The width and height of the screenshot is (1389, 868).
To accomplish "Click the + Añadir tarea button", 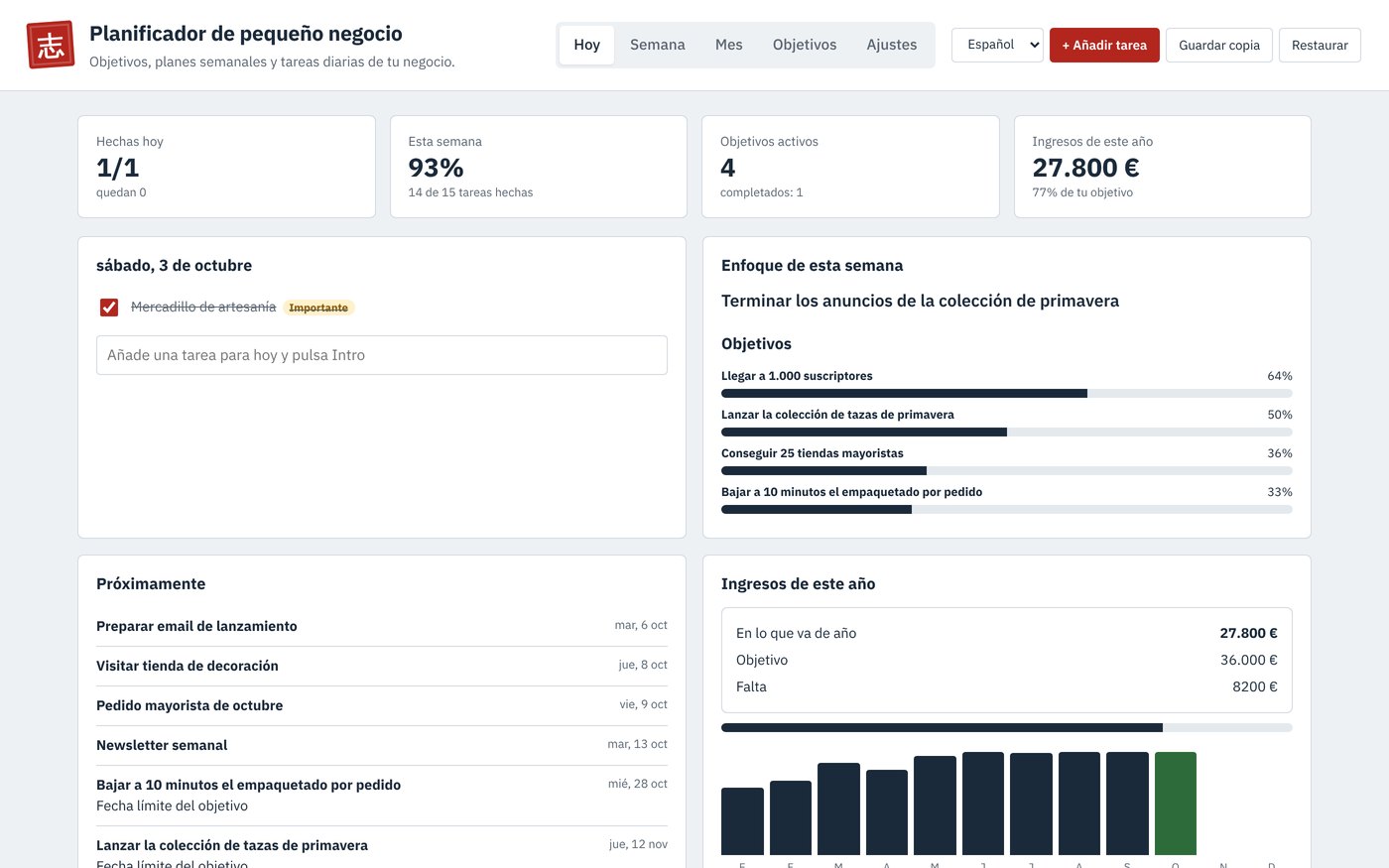I will click(1104, 45).
